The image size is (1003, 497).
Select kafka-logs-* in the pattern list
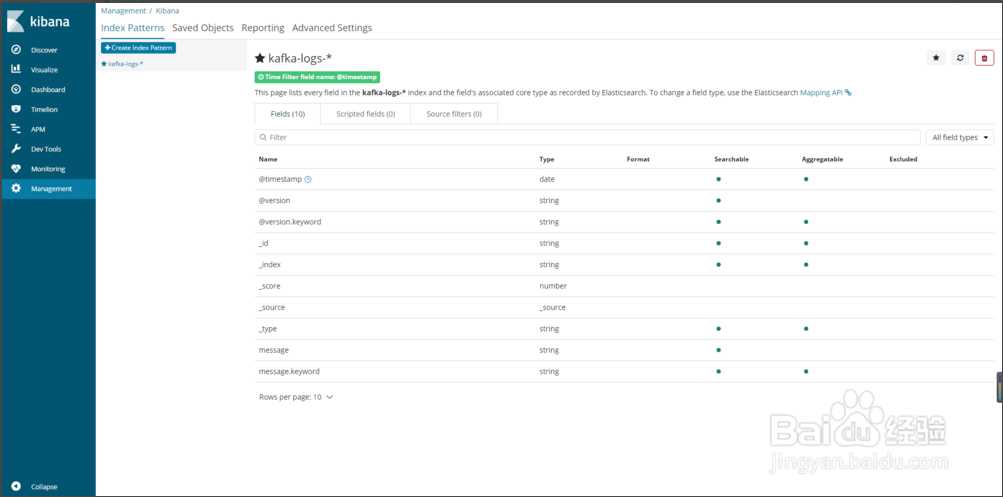(x=125, y=64)
